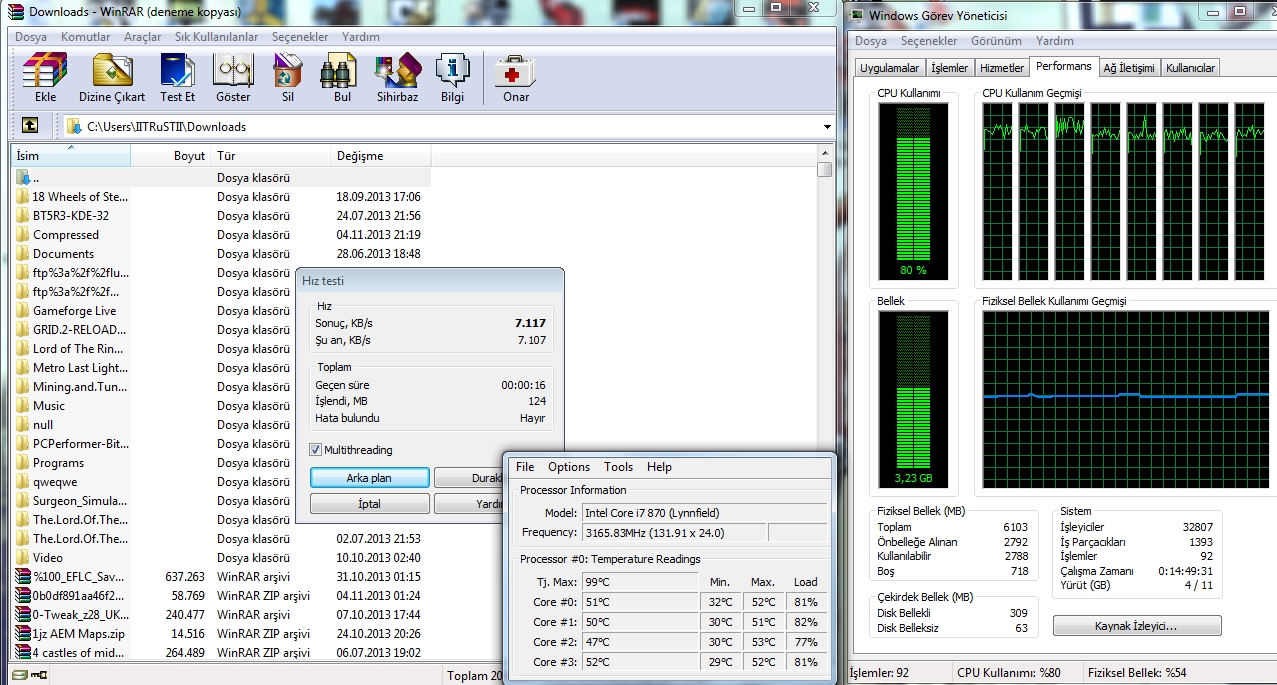Click the İptal button
Viewport: 1277px width, 685px height.
[370, 504]
